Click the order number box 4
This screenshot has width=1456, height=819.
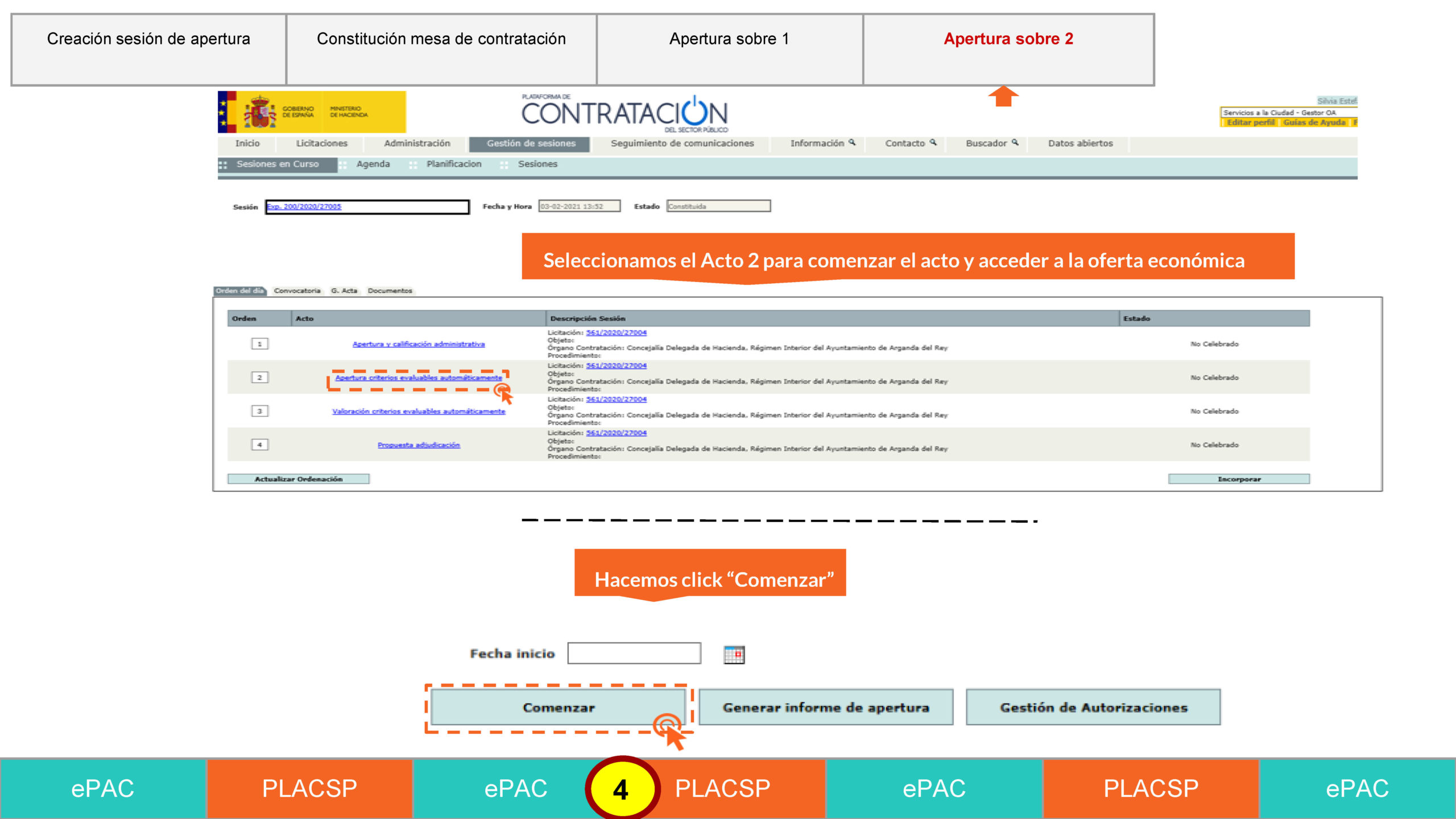pyautogui.click(x=259, y=445)
